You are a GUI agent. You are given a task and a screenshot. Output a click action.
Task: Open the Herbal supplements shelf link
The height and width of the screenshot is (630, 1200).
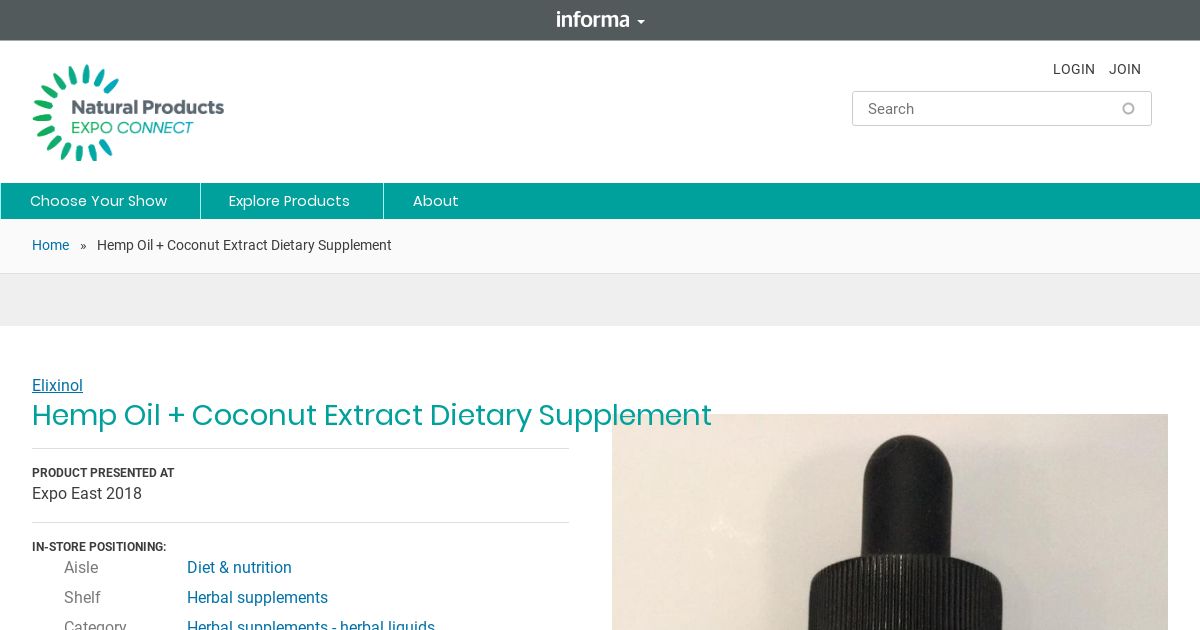tap(257, 598)
